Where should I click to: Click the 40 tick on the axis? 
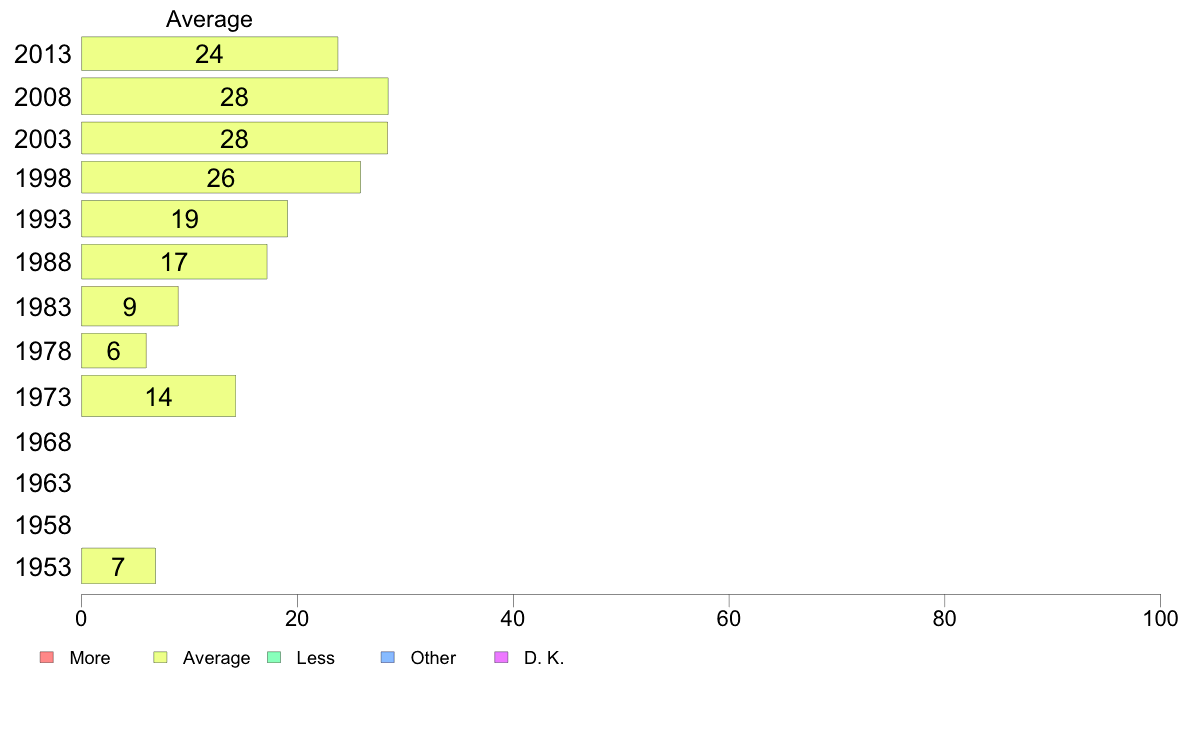coord(513,619)
